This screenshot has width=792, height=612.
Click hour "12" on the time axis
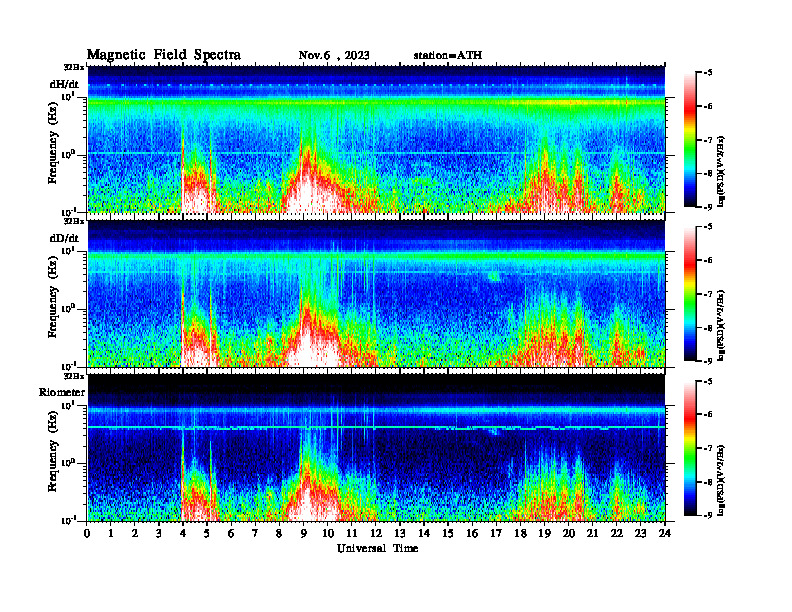[376, 534]
